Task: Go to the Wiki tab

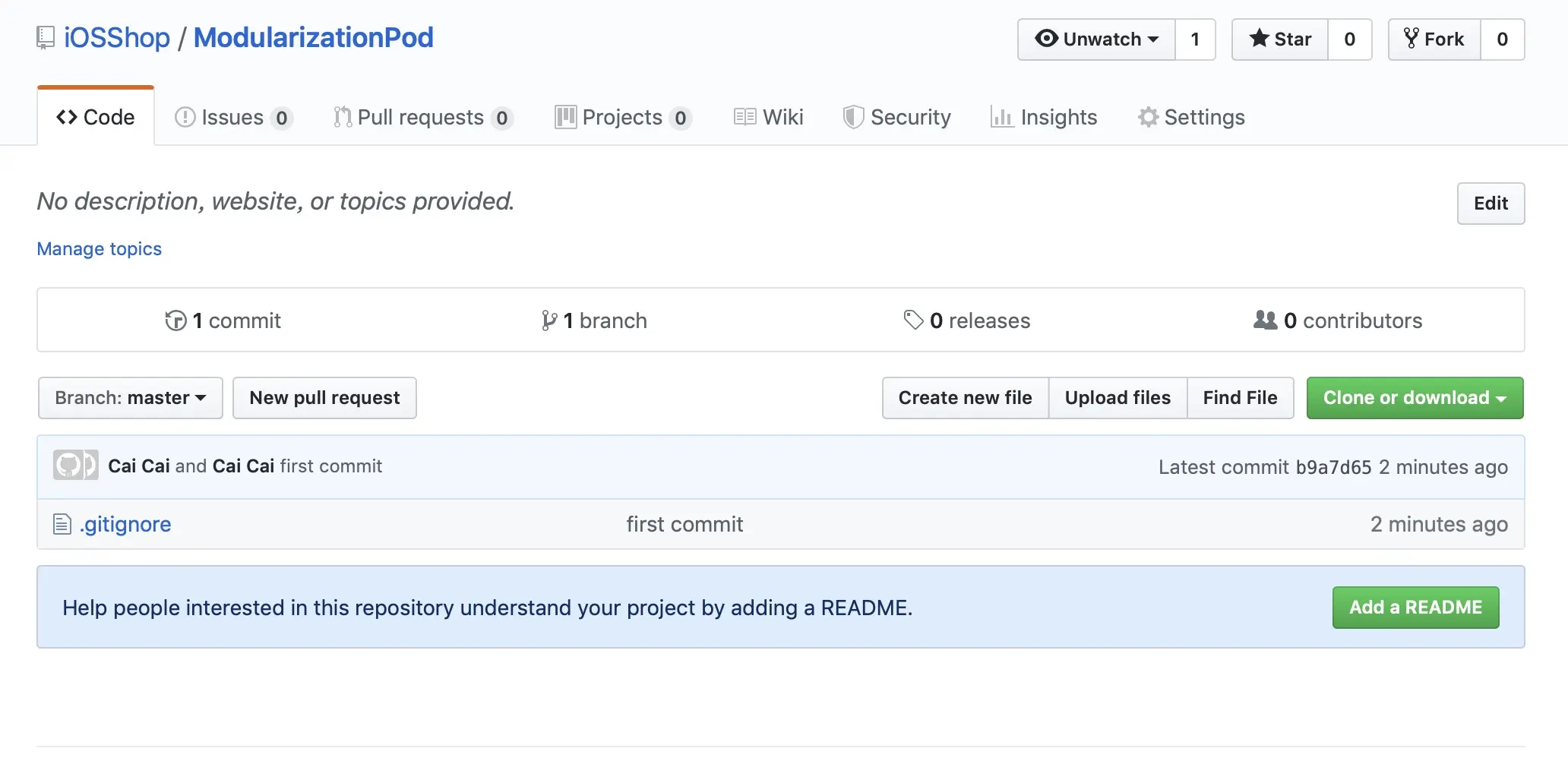Action: click(768, 117)
